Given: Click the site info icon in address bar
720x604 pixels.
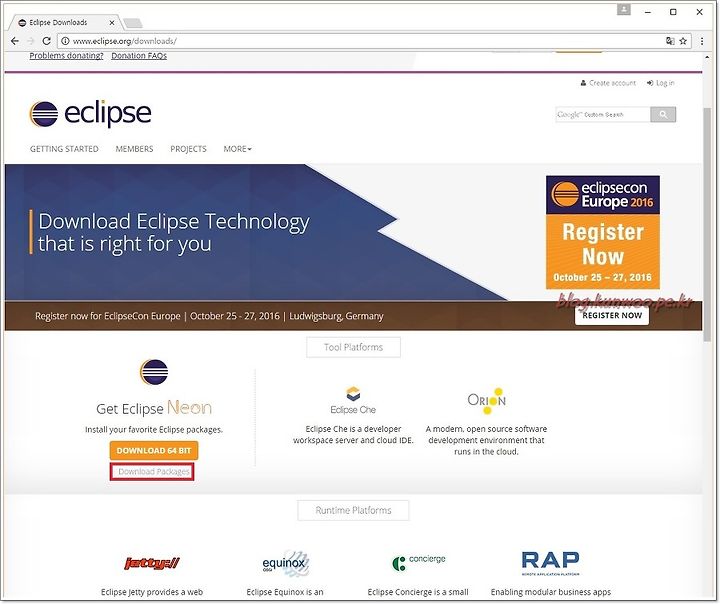Looking at the screenshot, I should (x=65, y=41).
